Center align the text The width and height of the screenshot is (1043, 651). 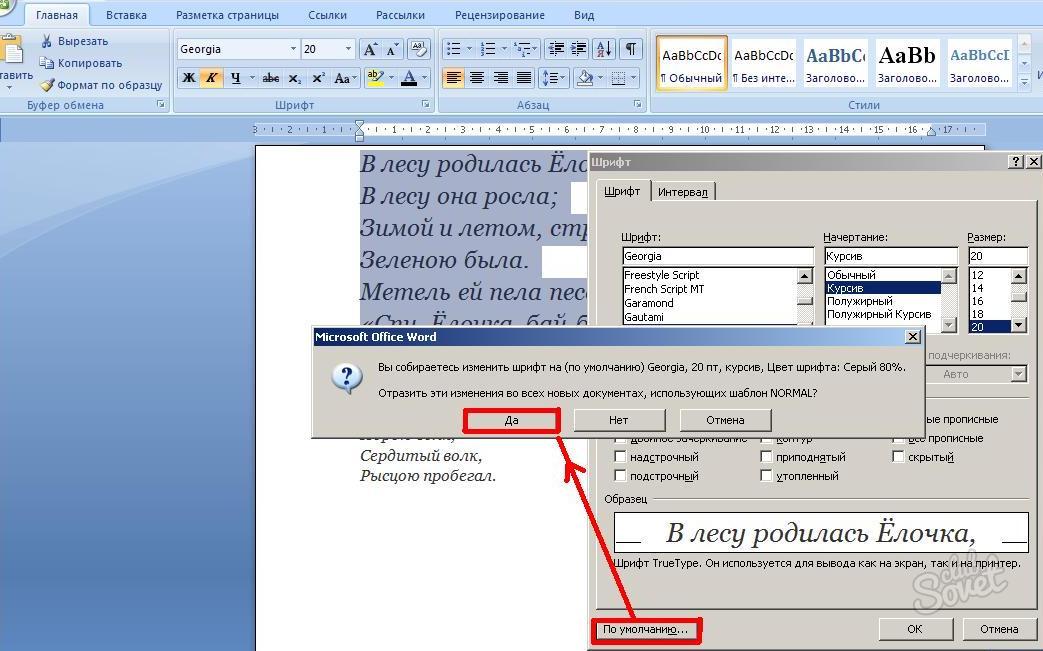click(476, 78)
